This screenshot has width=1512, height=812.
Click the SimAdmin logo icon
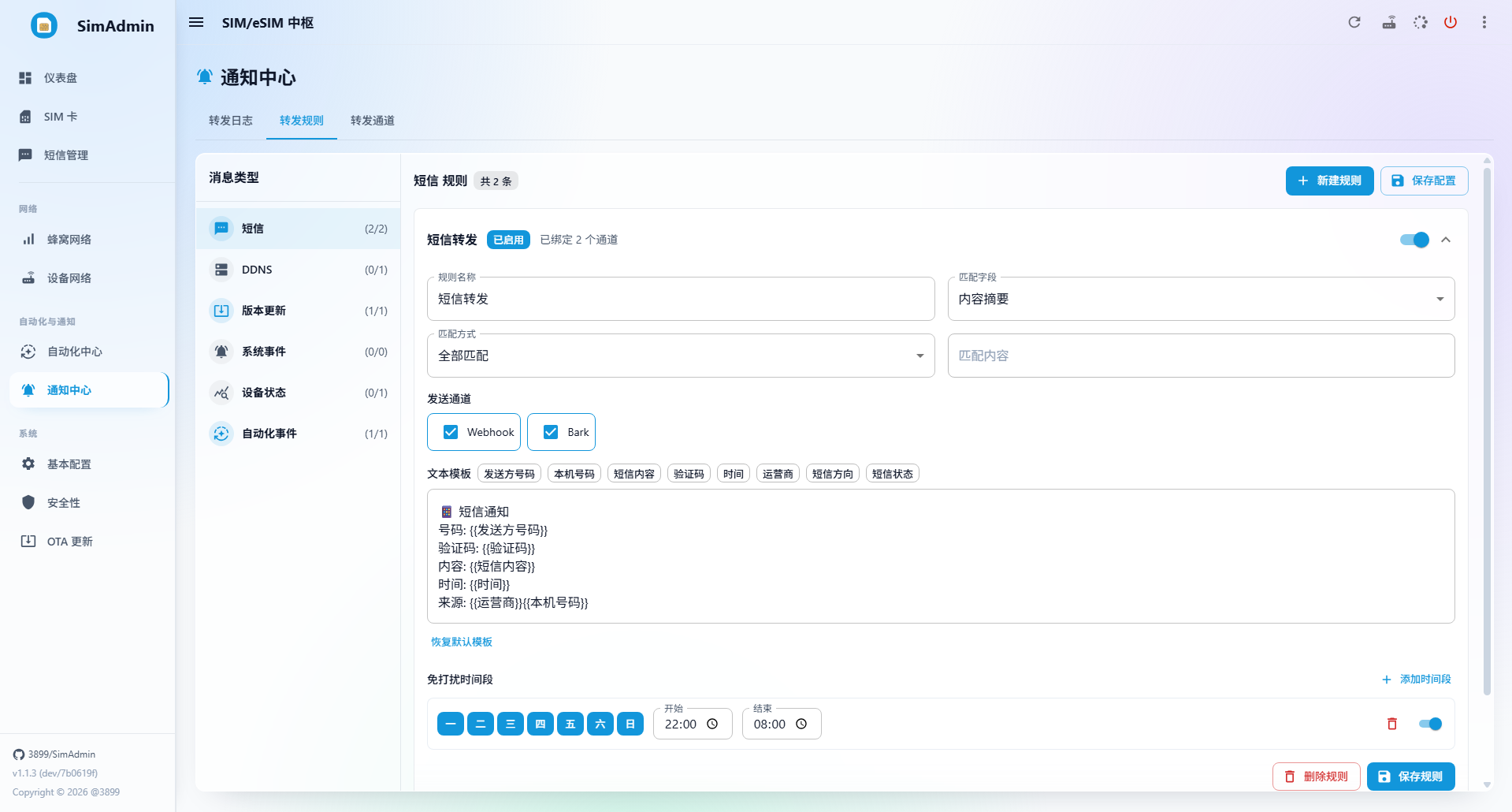pyautogui.click(x=44, y=25)
